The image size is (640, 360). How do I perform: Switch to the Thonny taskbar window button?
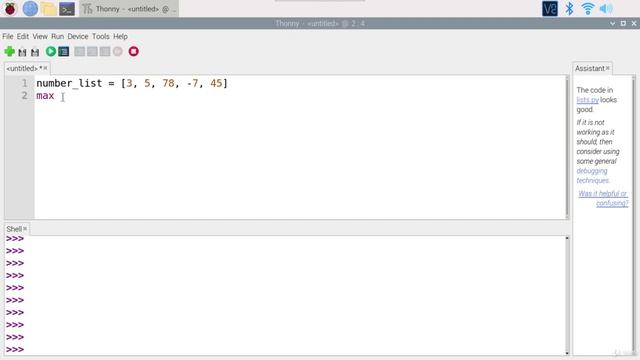click(129, 9)
